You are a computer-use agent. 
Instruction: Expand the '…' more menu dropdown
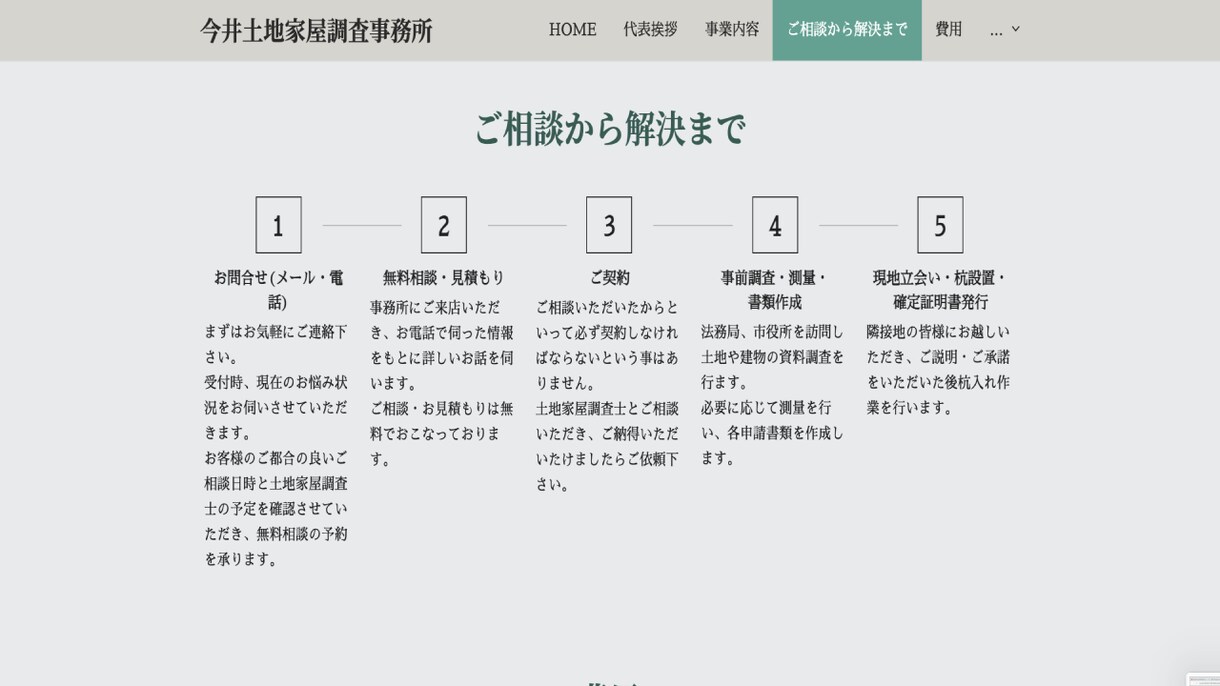(x=1004, y=29)
